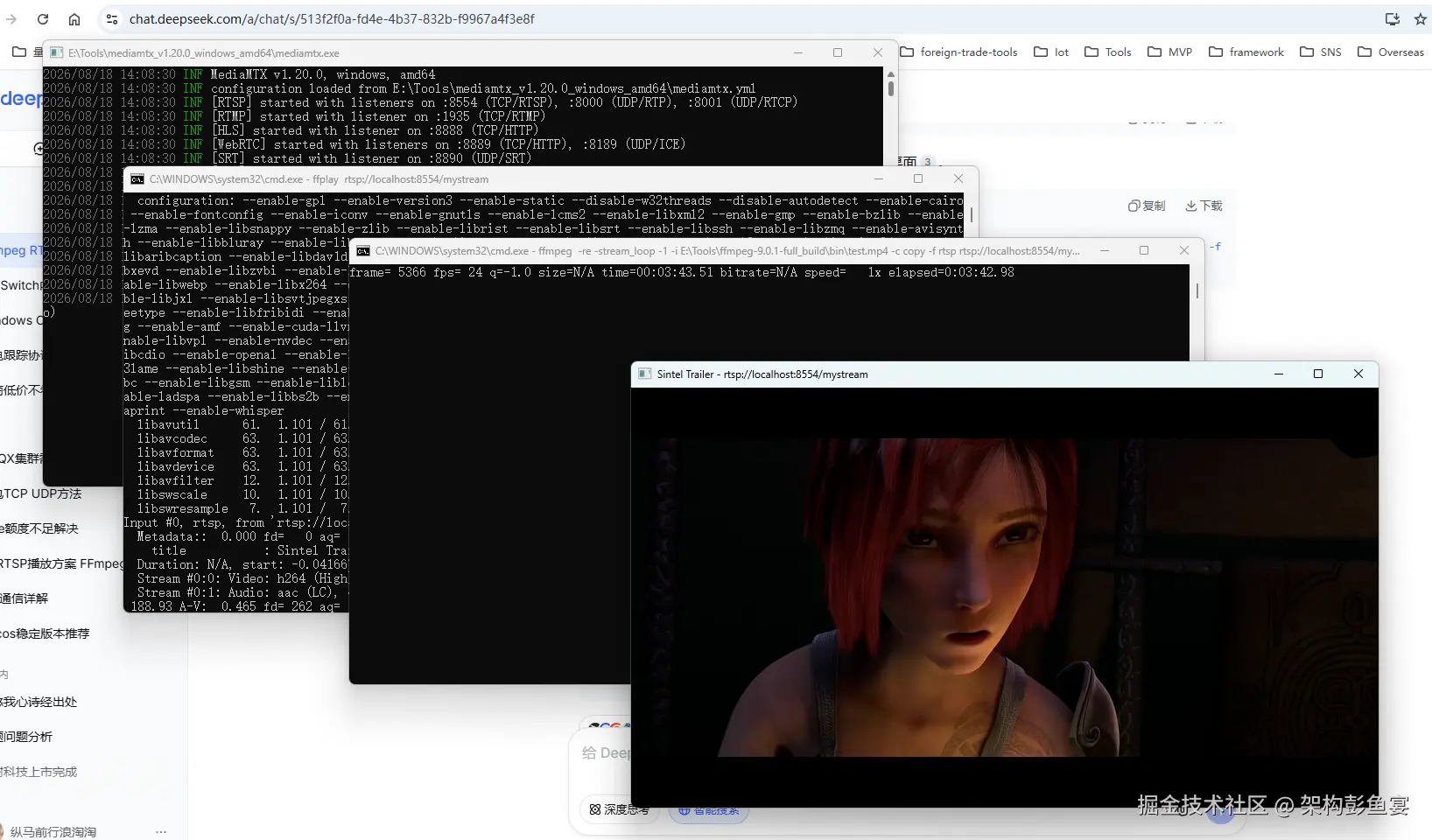Image resolution: width=1432 pixels, height=840 pixels.
Task: Open the framework bookmark folder
Action: [x=1246, y=52]
